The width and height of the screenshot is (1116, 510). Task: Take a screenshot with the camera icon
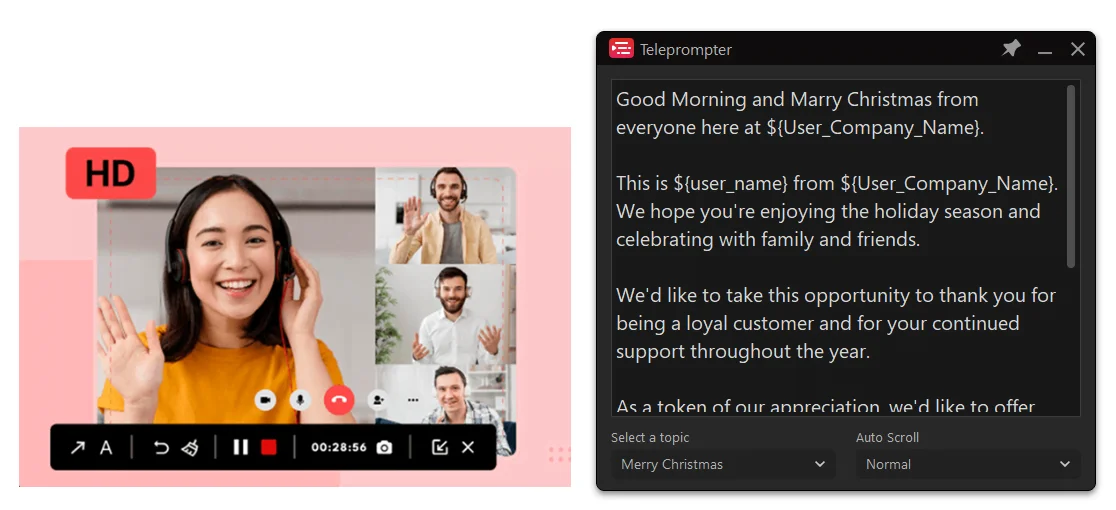[384, 447]
